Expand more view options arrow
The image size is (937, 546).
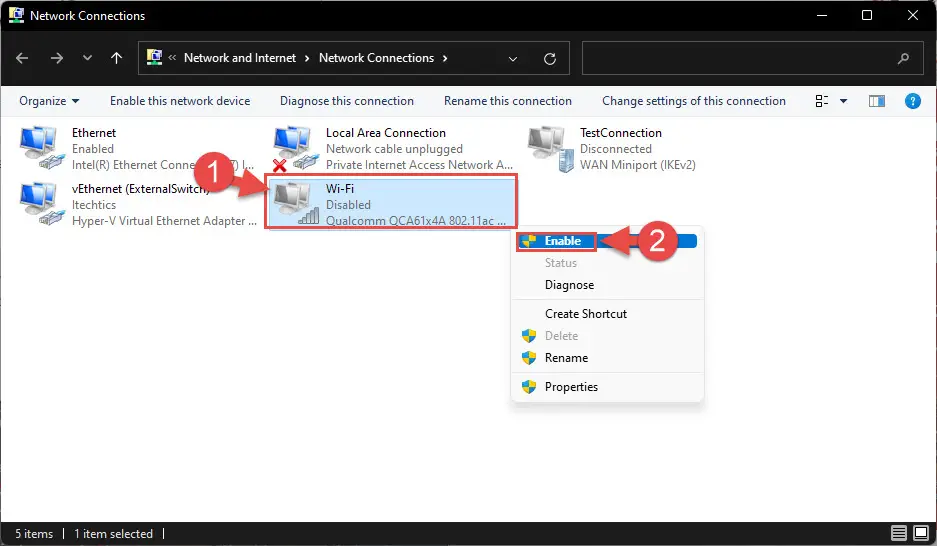[843, 101]
